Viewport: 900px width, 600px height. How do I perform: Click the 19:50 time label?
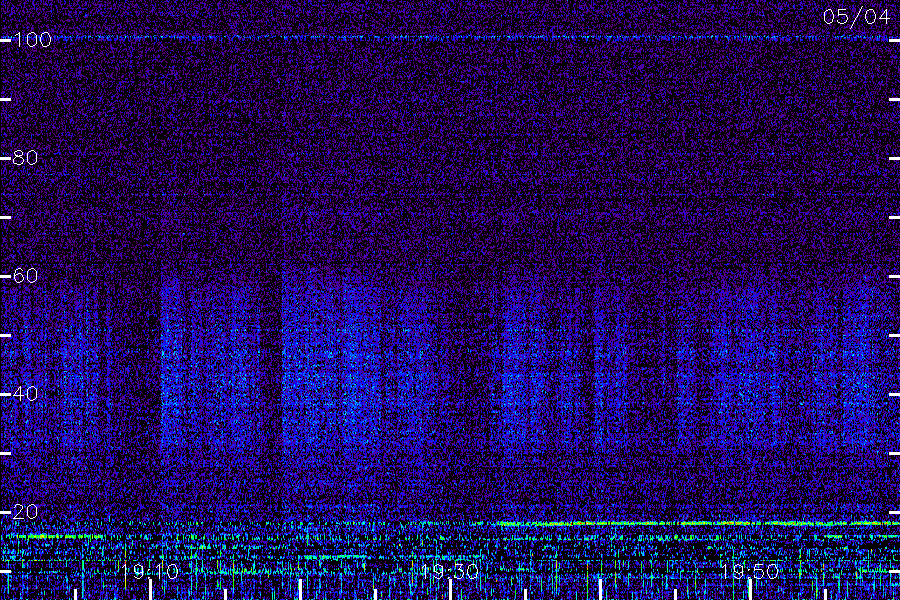pos(750,572)
